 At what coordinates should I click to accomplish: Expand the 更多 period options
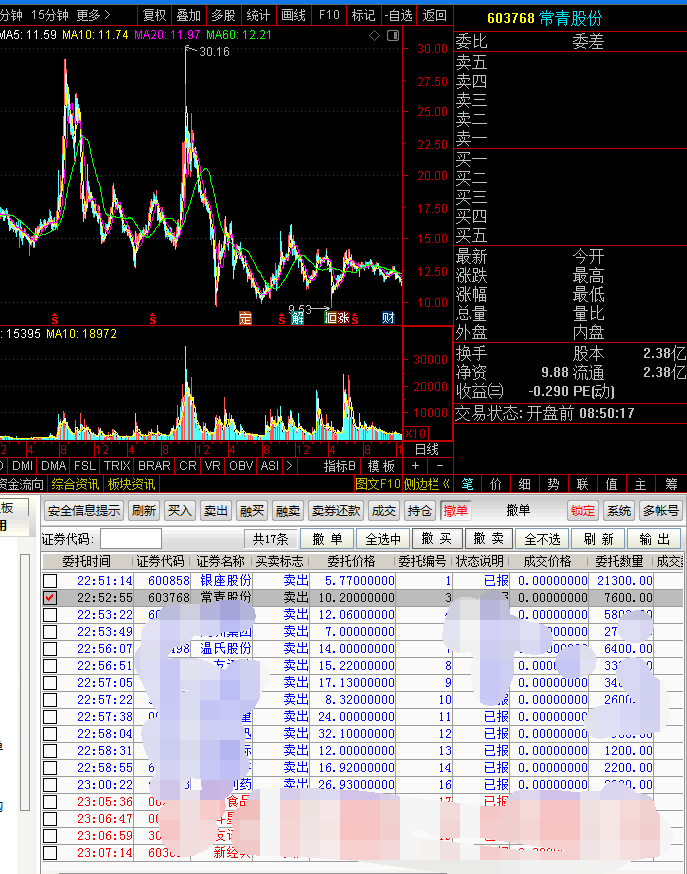(93, 15)
